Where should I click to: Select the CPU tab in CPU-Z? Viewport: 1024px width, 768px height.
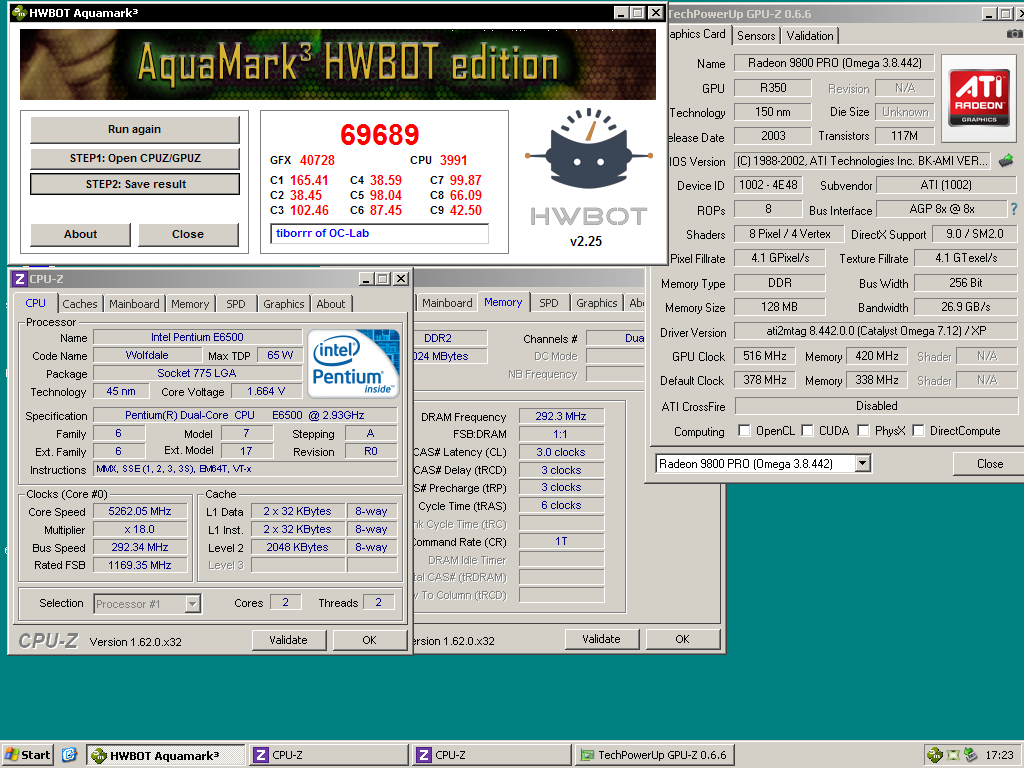click(35, 303)
